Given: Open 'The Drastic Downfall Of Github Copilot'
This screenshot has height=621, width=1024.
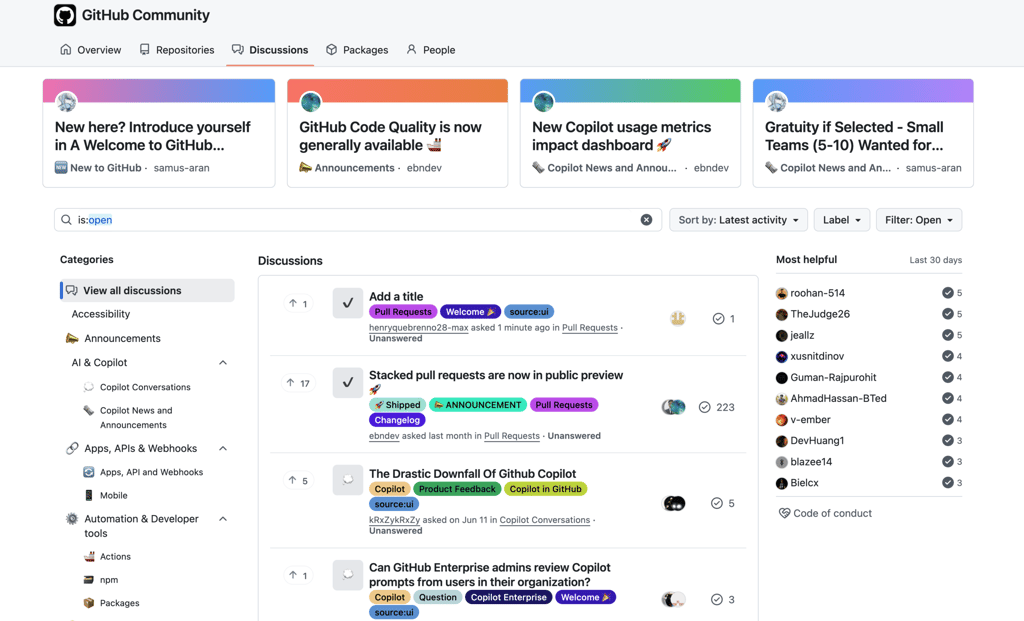Looking at the screenshot, I should pos(472,473).
